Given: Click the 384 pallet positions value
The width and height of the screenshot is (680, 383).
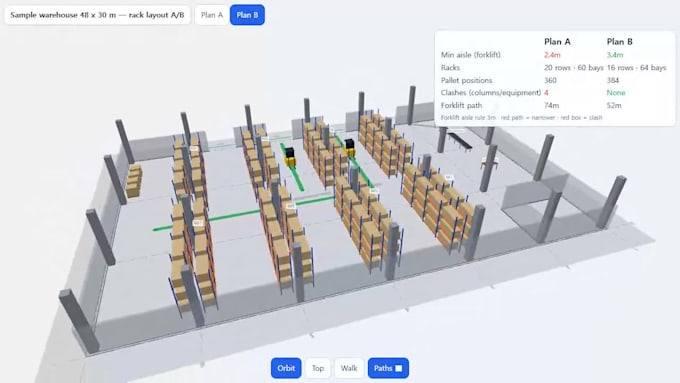Looking at the screenshot, I should click(613, 80).
